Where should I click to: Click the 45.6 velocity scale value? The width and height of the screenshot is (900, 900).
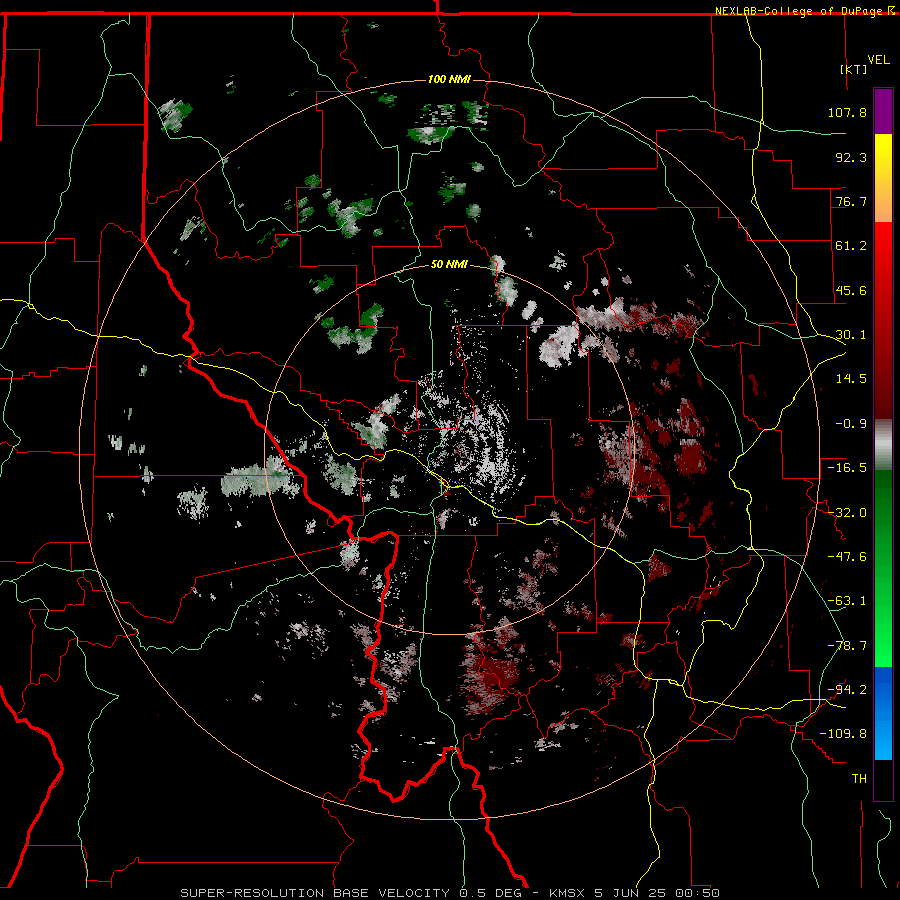851,290
